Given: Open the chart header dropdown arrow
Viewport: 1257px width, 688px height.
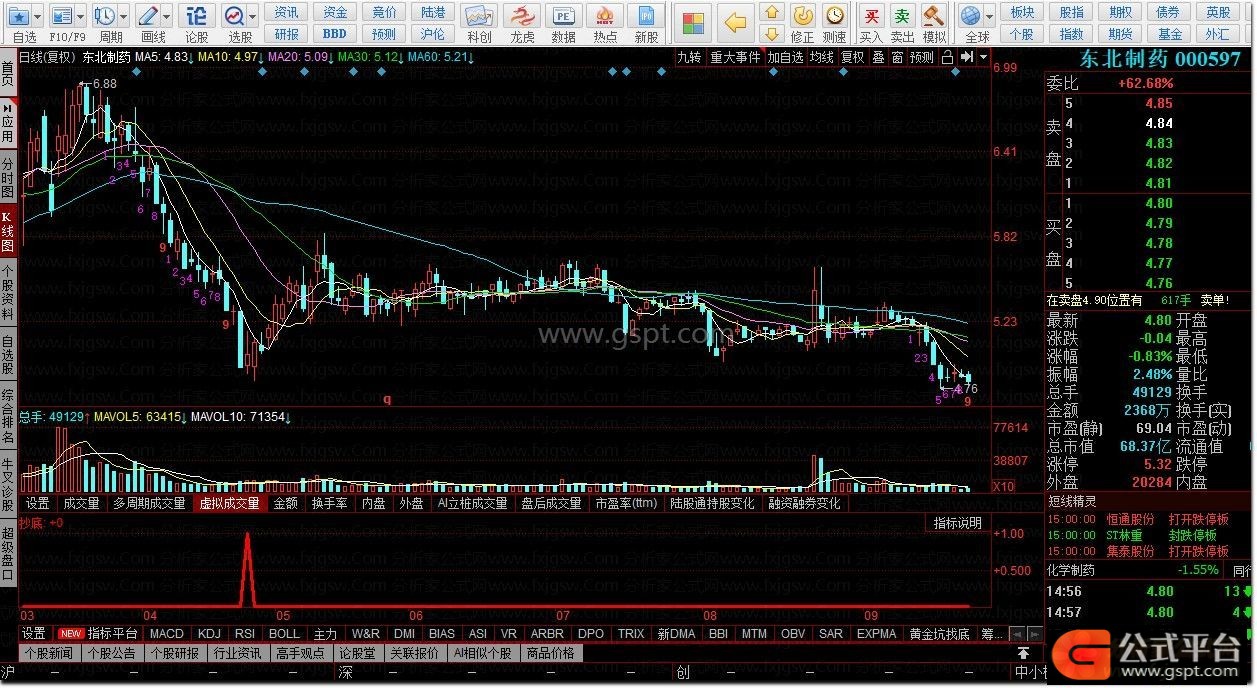Looking at the screenshot, I should point(984,57).
